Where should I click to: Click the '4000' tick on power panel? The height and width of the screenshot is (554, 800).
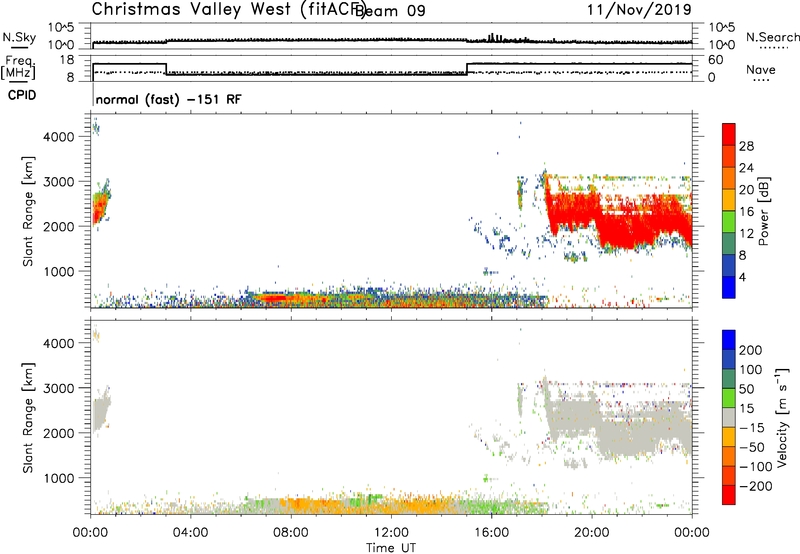click(58, 137)
